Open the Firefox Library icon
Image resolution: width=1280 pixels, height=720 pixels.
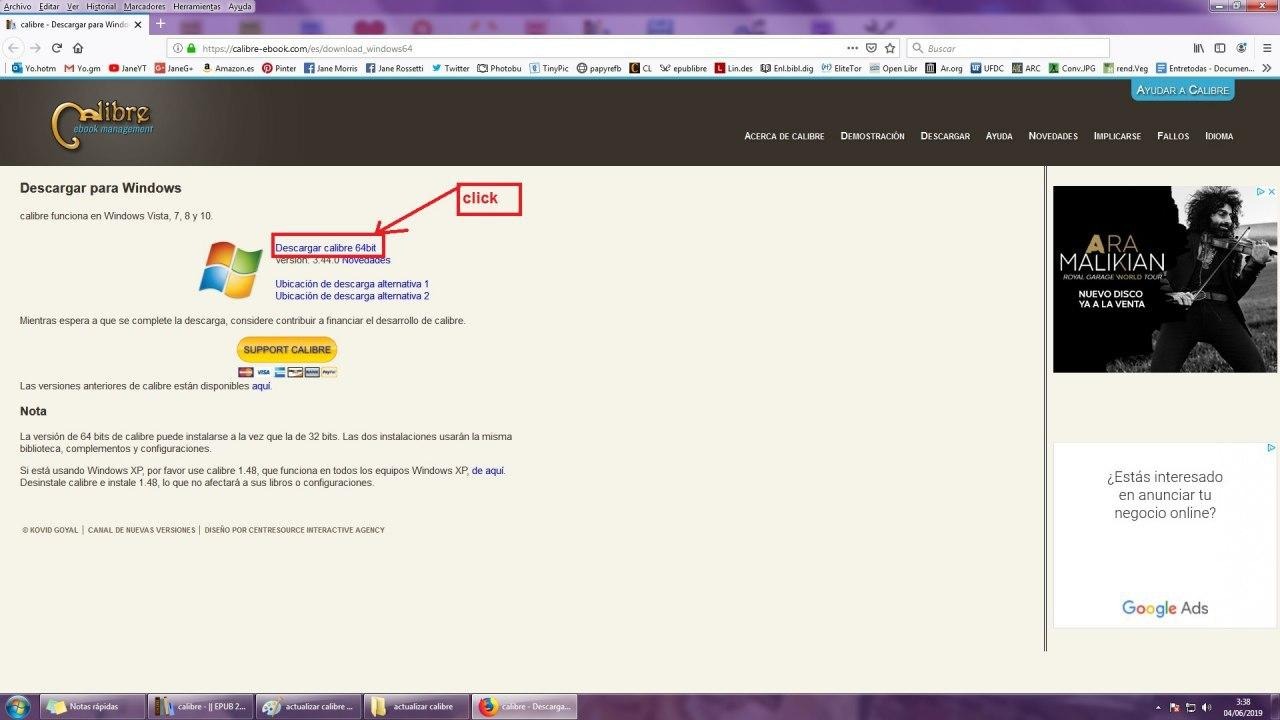1198,48
